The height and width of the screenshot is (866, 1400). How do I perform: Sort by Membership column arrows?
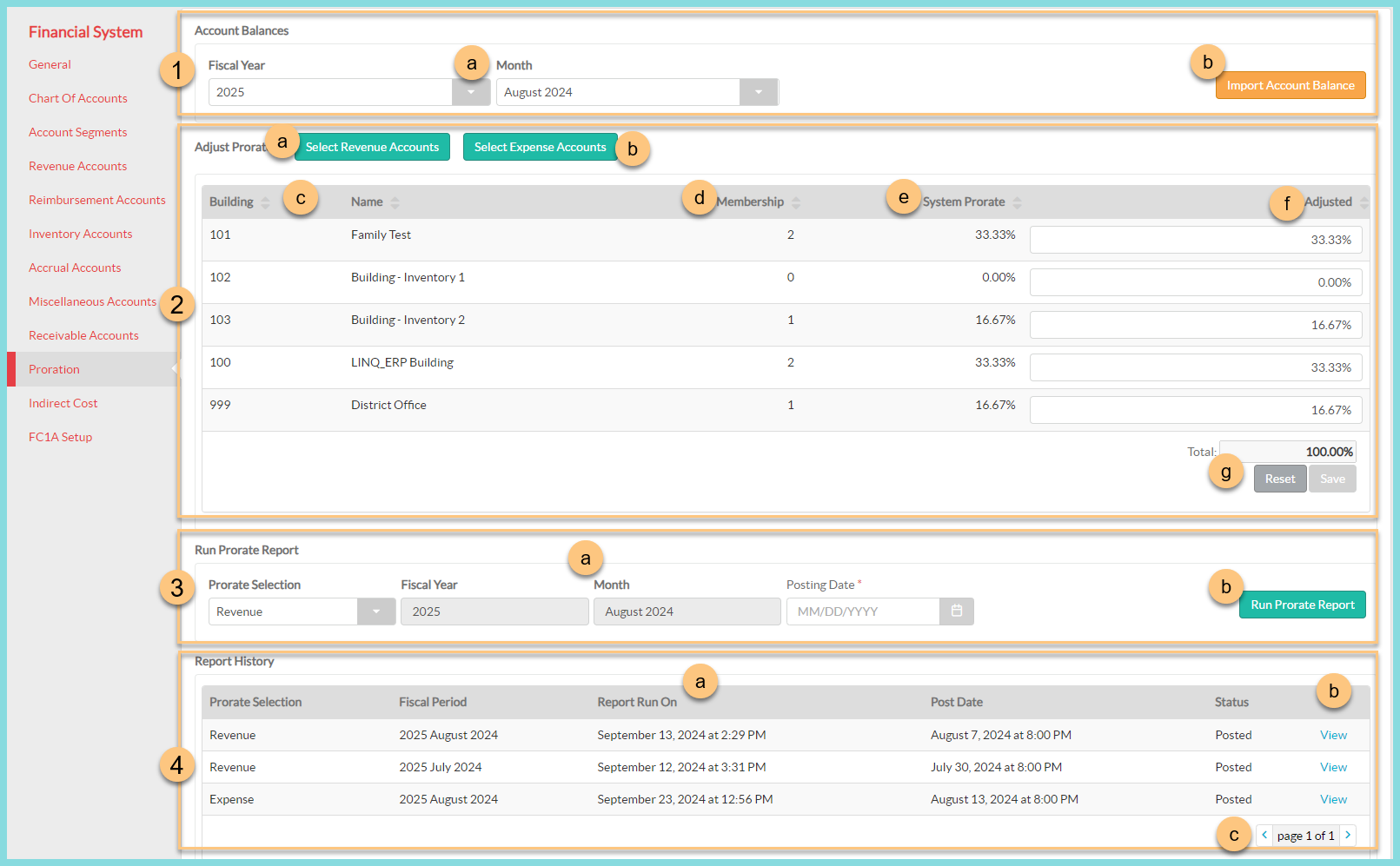click(x=795, y=202)
